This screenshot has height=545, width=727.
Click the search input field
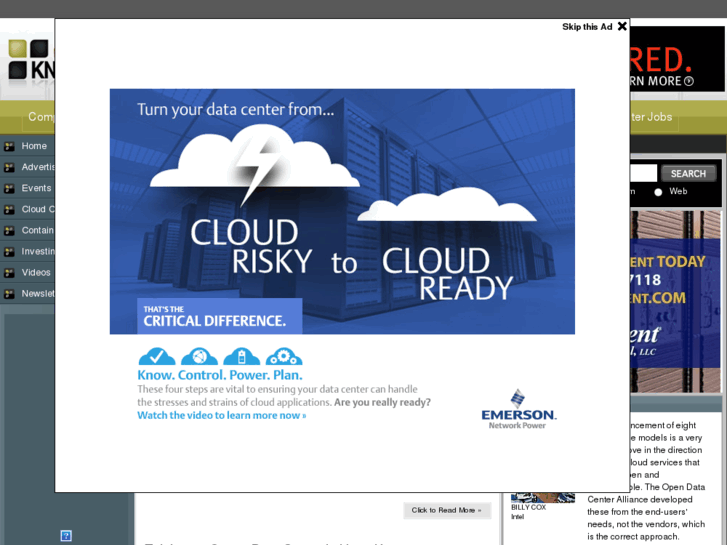point(644,173)
